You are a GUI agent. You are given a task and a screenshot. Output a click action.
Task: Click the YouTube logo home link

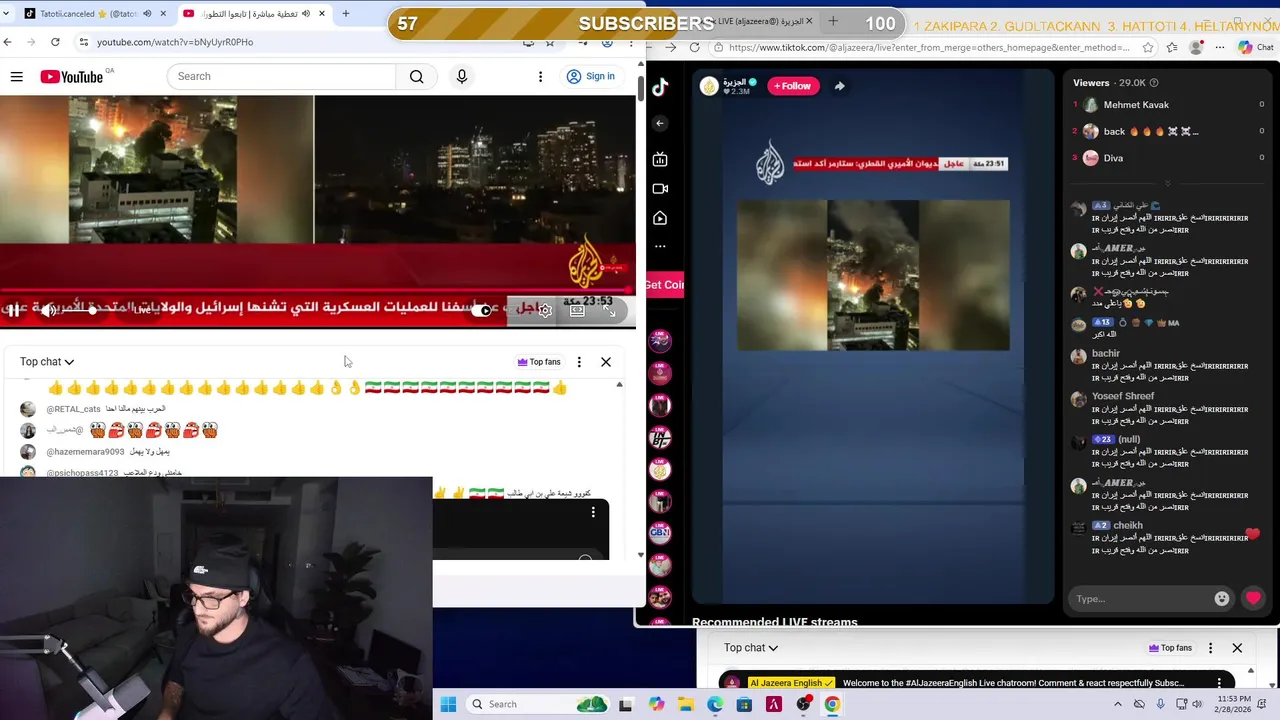(72, 77)
